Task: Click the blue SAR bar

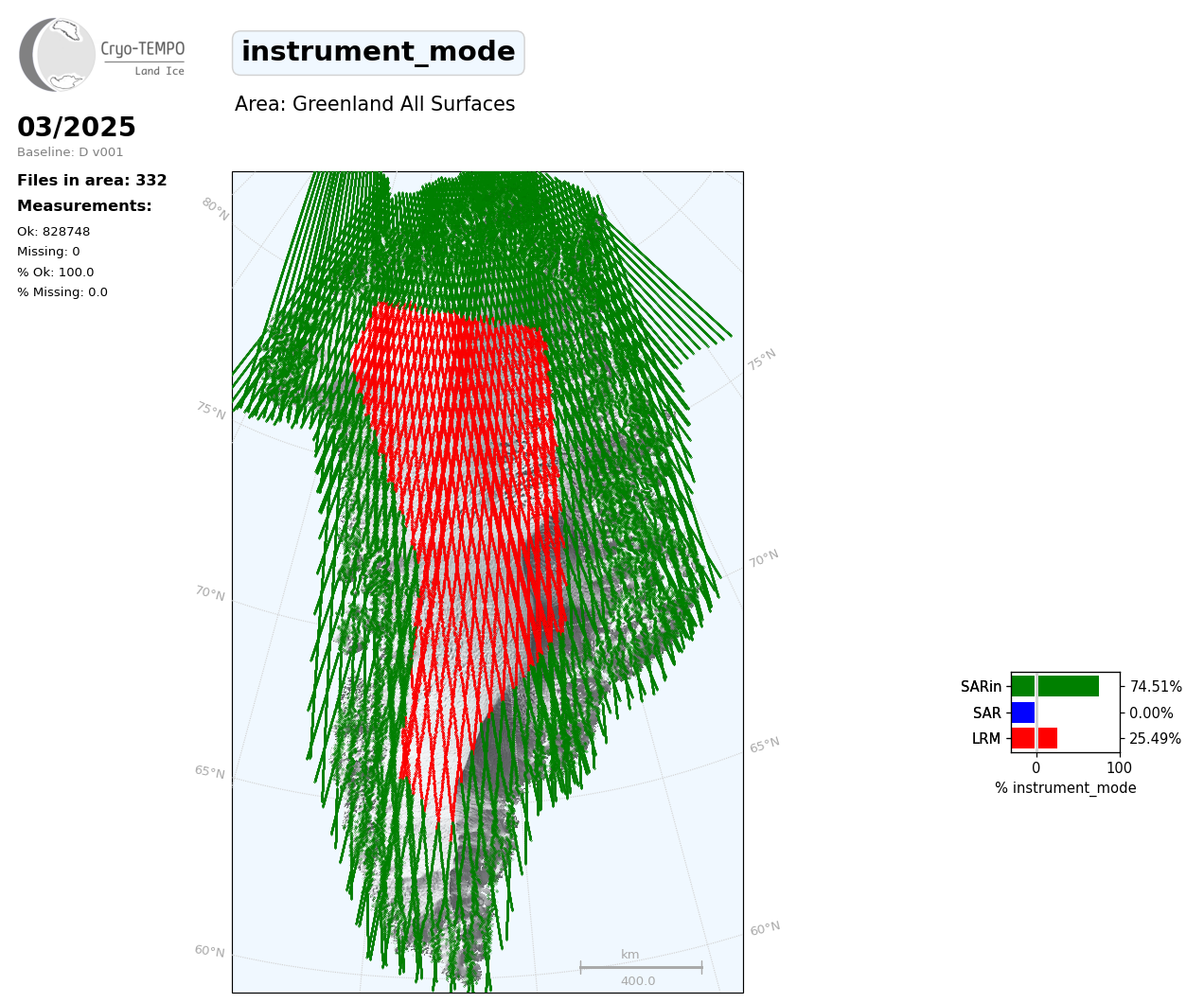Action: click(x=1023, y=713)
